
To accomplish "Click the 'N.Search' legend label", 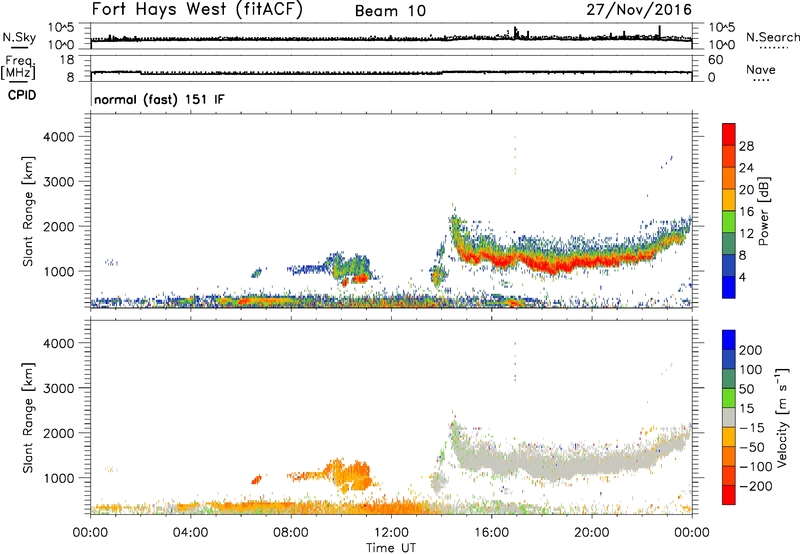I will click(x=772, y=37).
